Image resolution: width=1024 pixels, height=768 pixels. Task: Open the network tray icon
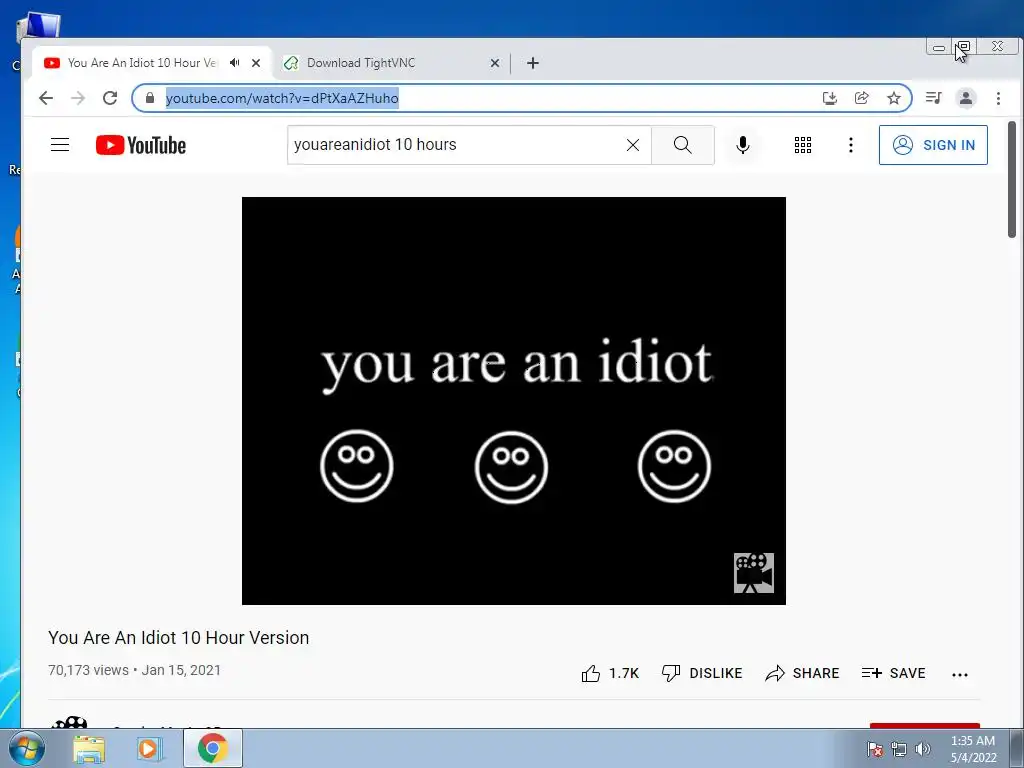[899, 749]
